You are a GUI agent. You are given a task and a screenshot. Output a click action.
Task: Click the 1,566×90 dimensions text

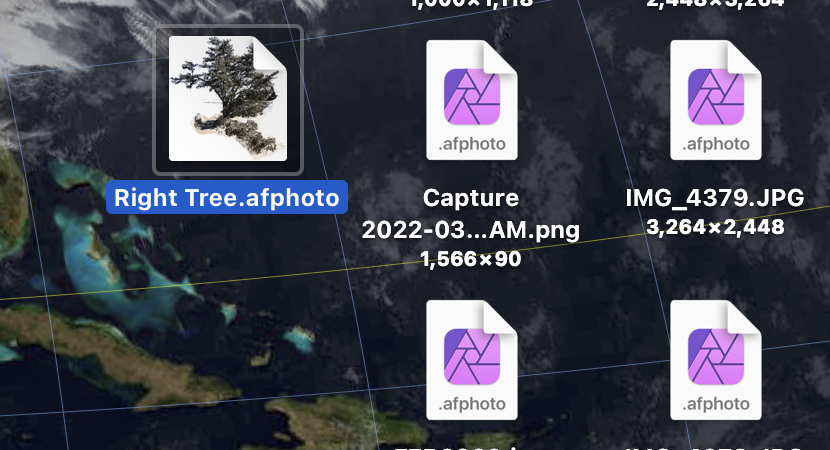(471, 259)
